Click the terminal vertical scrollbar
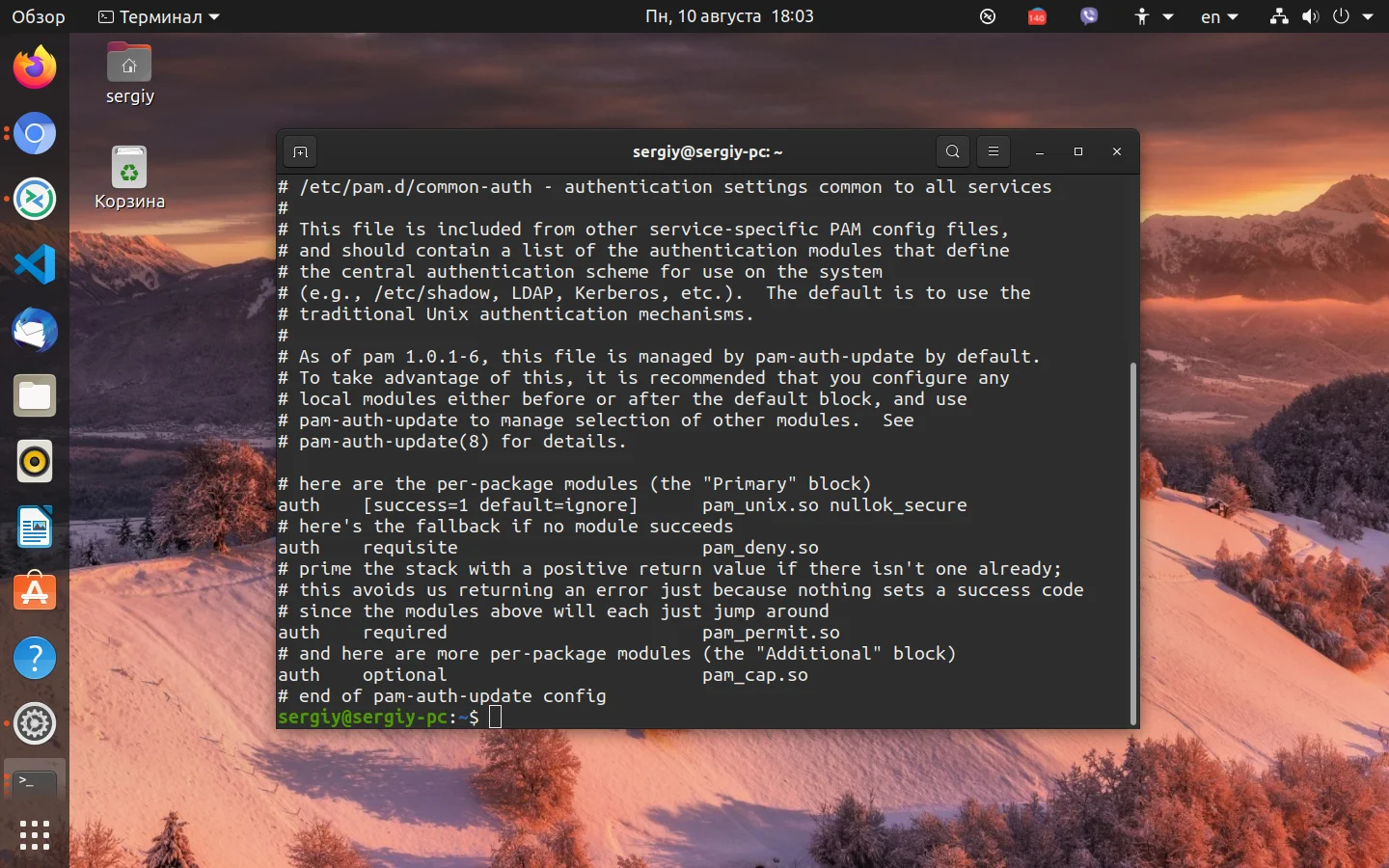1389x868 pixels. tap(1132, 543)
